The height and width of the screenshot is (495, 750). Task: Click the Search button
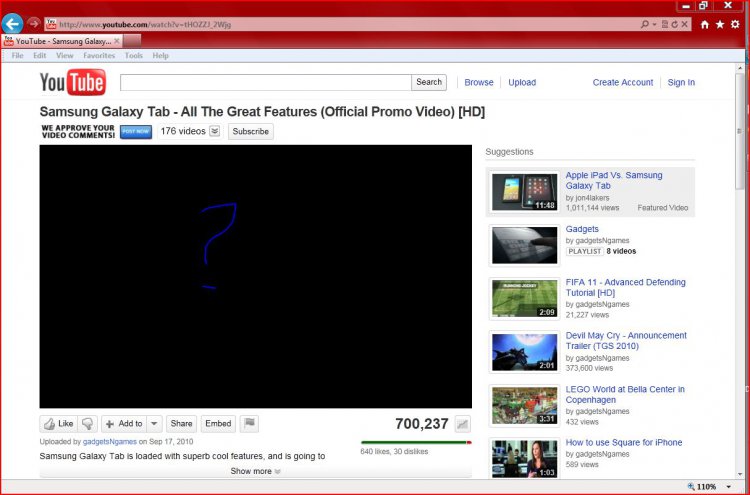point(429,82)
